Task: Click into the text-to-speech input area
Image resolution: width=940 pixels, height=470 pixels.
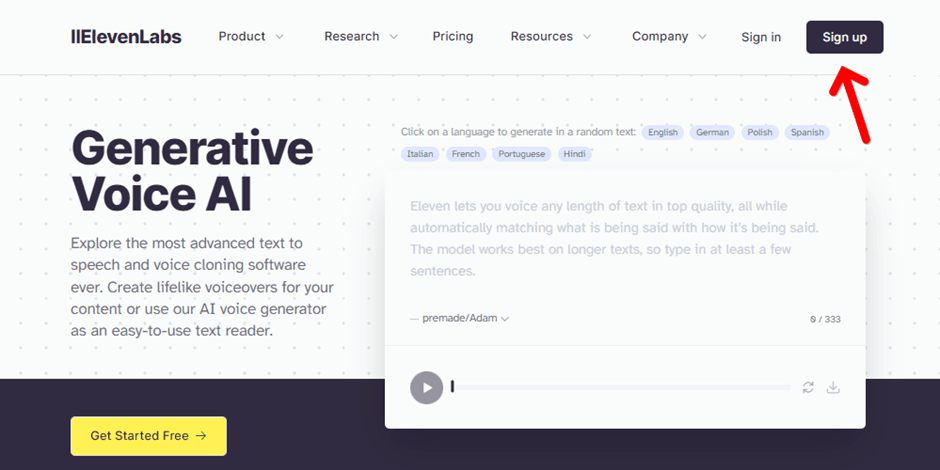Action: click(x=624, y=238)
